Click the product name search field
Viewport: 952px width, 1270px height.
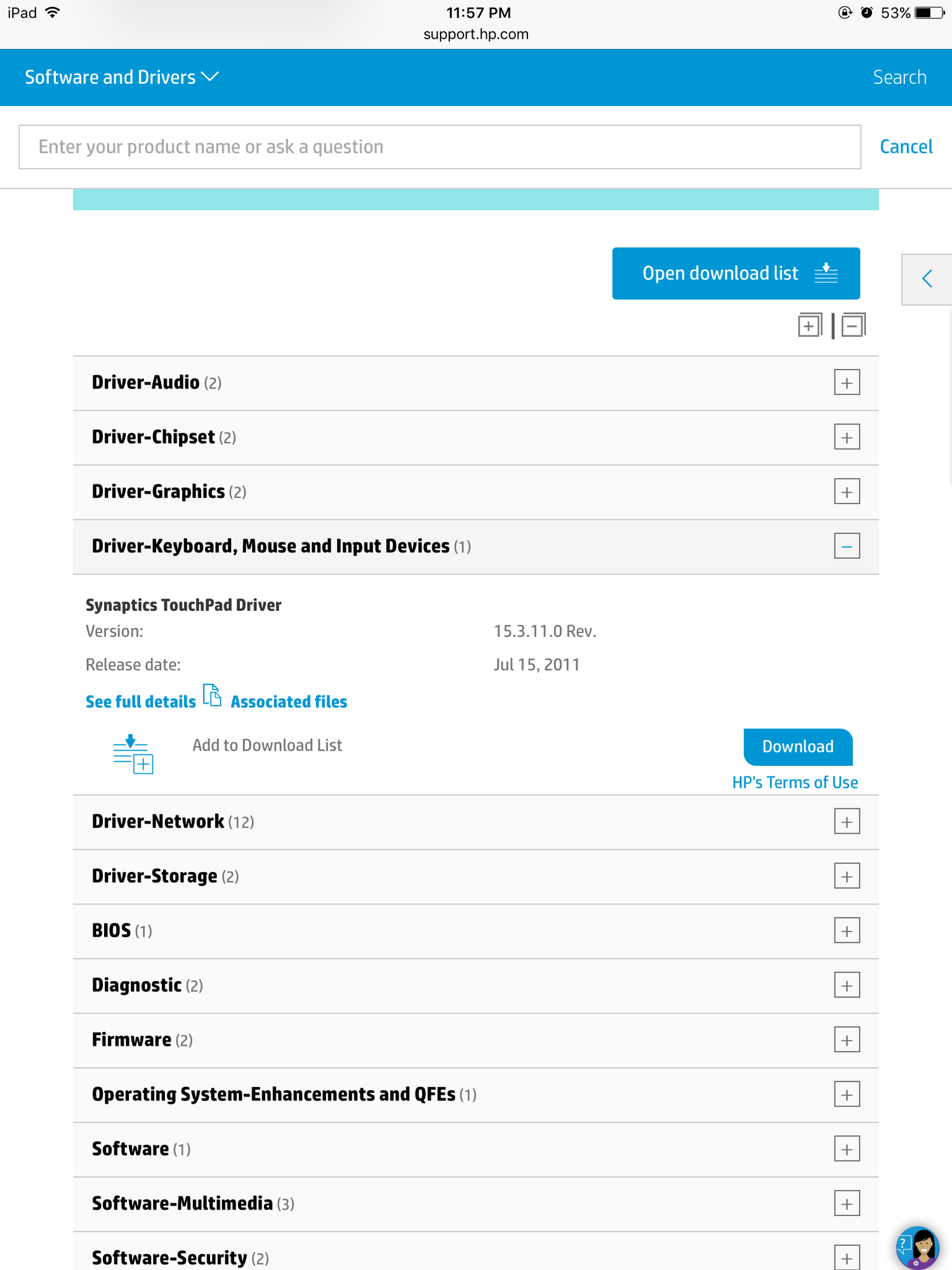pos(440,147)
